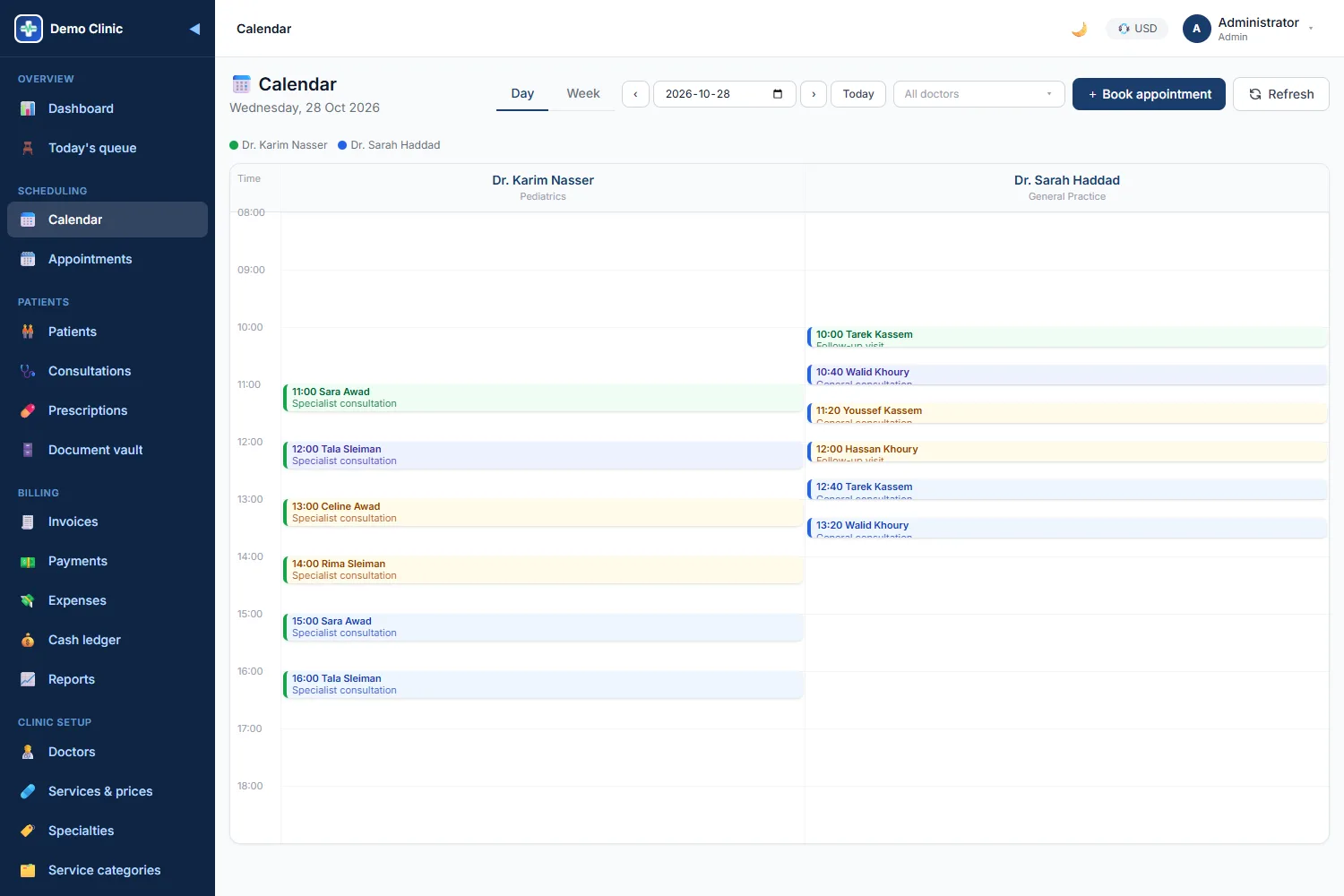Open the Reports chart icon
The width and height of the screenshot is (1344, 896).
(28, 679)
